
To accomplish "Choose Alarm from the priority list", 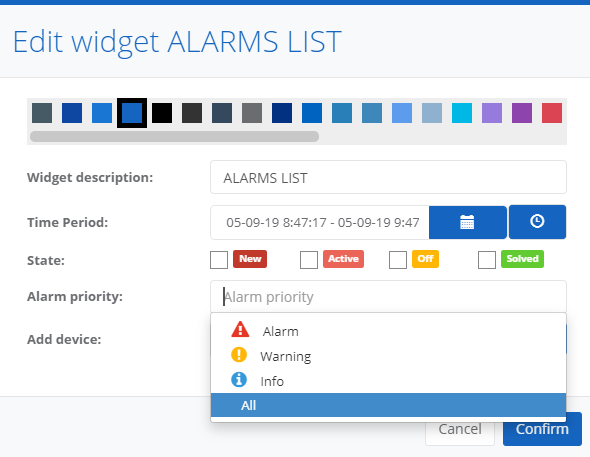I will [388, 331].
